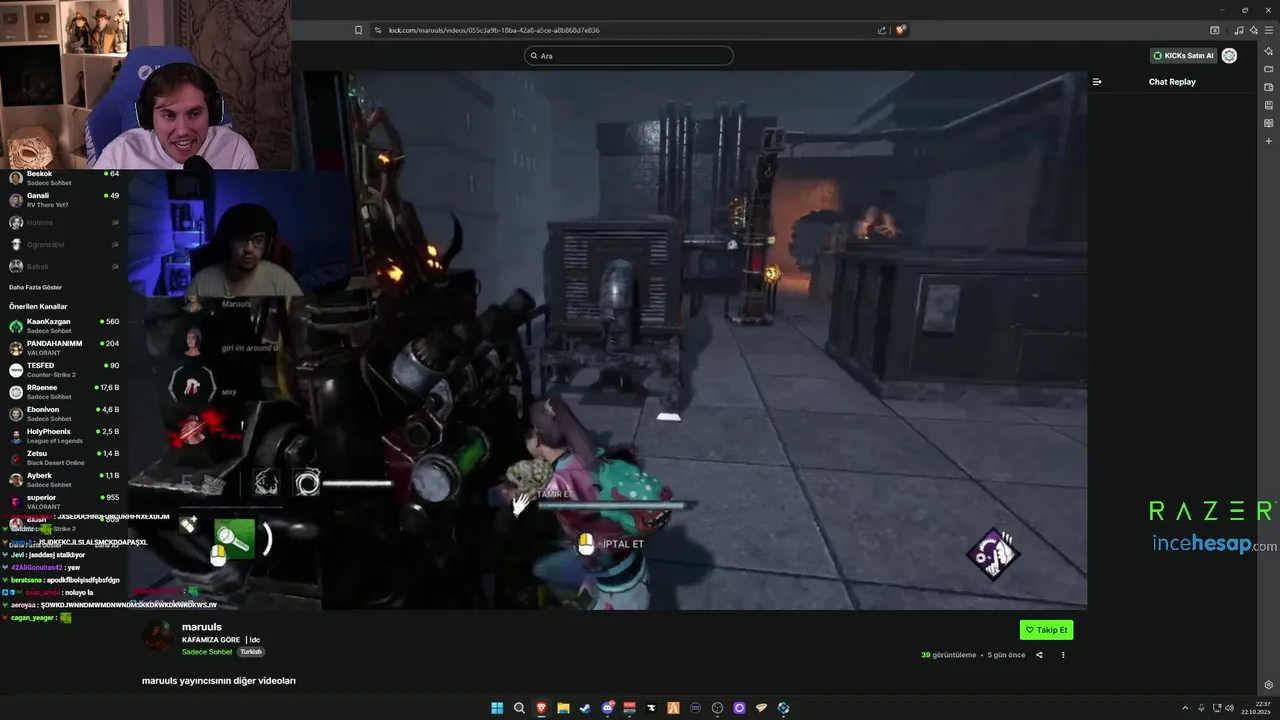Show hidden tray icons chevron
Viewport: 1280px width, 720px height.
(1187, 708)
